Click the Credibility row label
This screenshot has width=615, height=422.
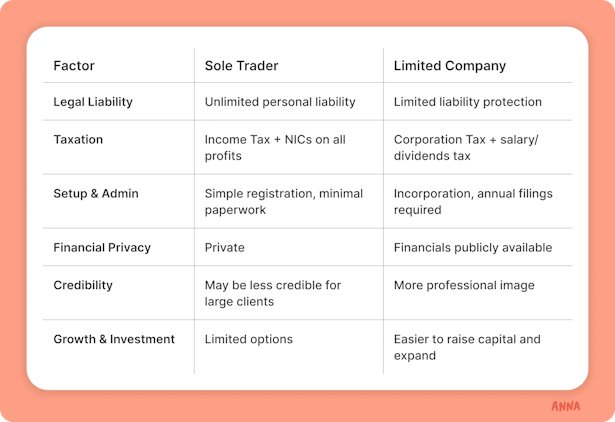point(83,286)
